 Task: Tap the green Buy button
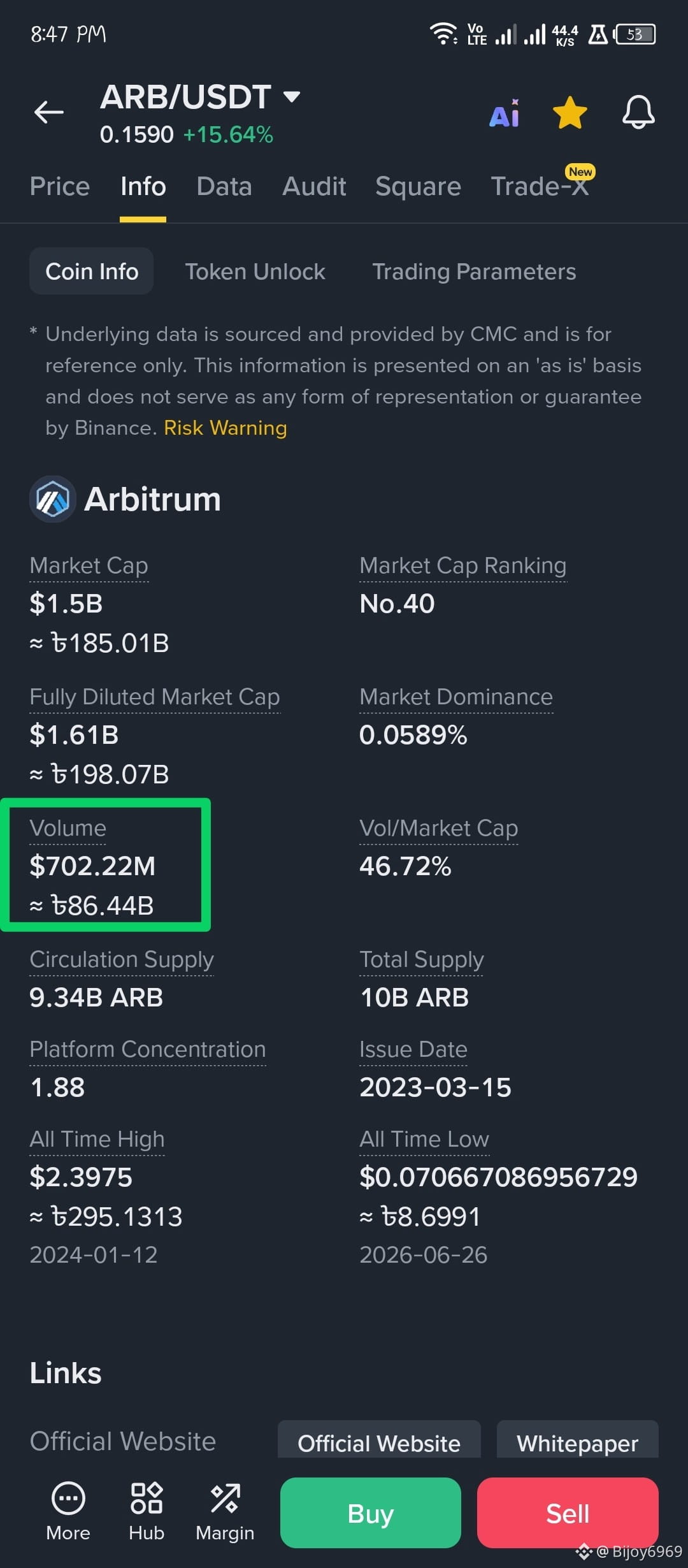pos(371,1513)
